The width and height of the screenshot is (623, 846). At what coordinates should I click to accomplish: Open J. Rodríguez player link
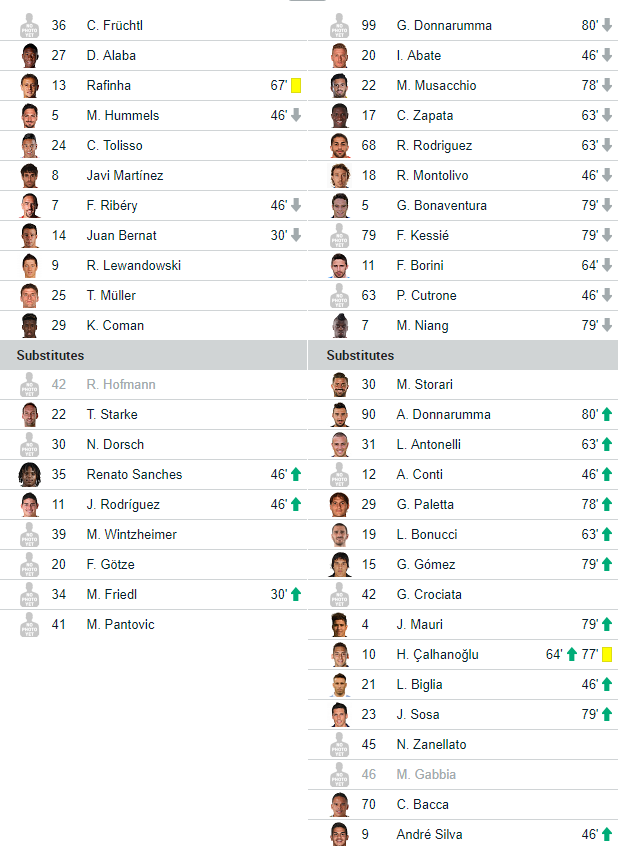(x=123, y=504)
